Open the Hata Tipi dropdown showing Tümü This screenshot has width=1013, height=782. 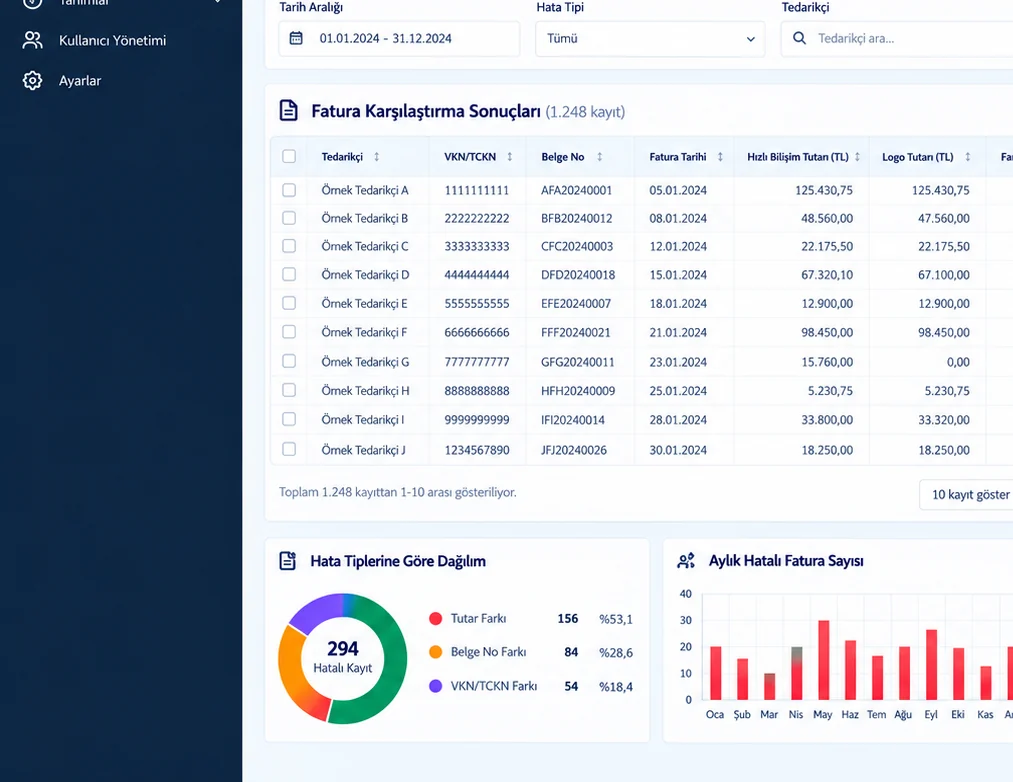point(650,39)
